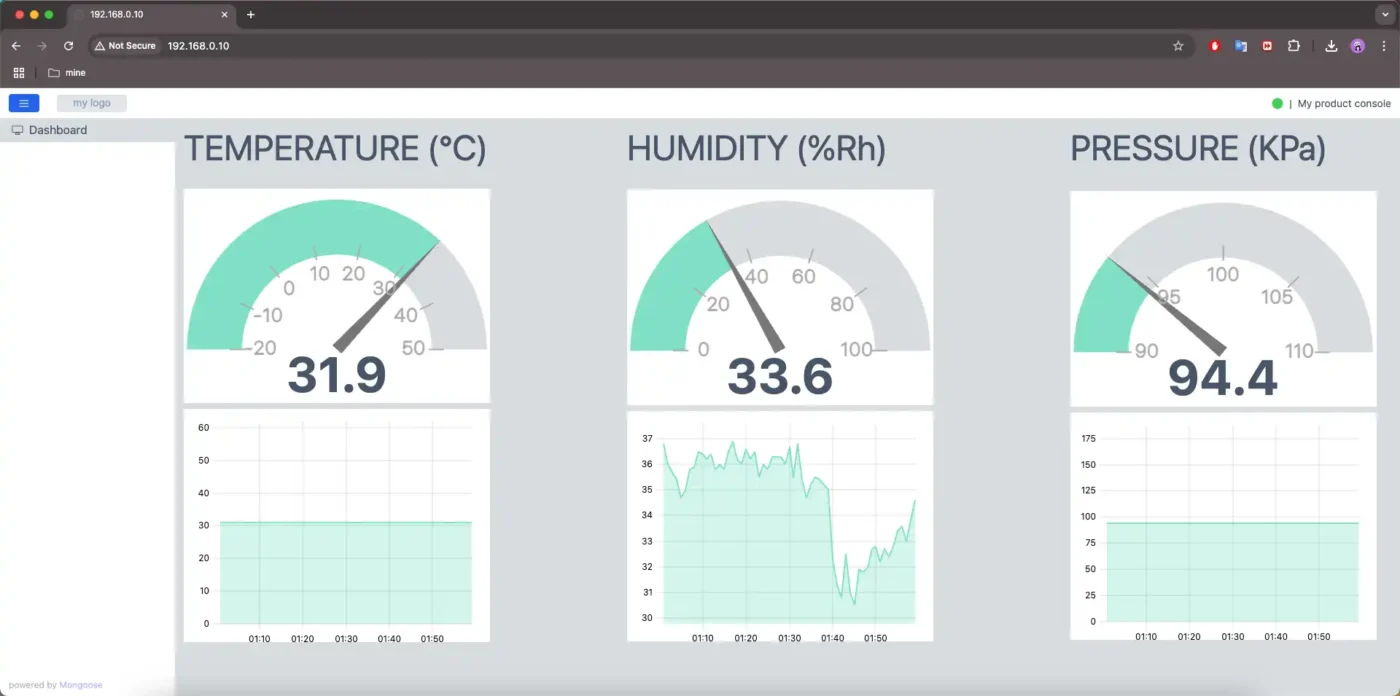Click the green connection status indicator

[1277, 104]
